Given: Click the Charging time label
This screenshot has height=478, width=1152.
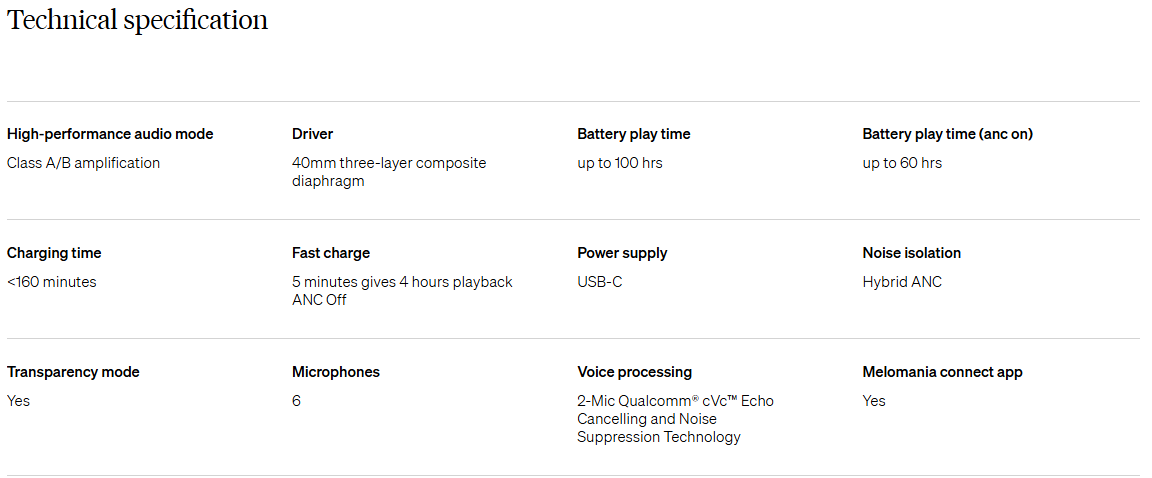Looking at the screenshot, I should [x=54, y=253].
